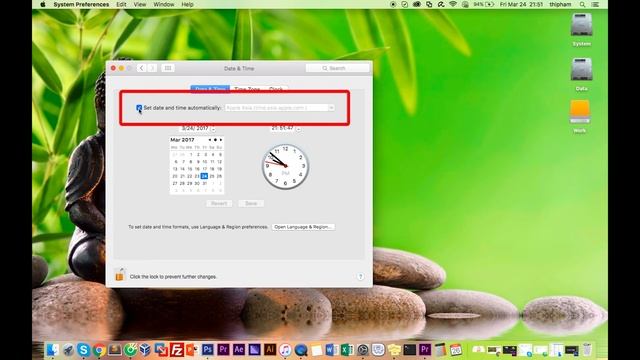Open Finder from the dock

coord(52,350)
